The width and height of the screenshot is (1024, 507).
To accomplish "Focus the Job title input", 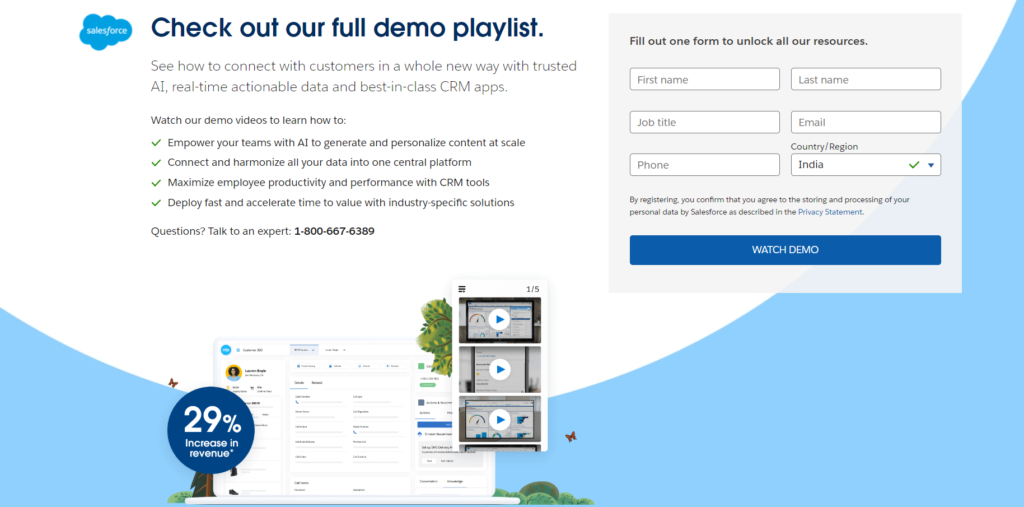I will point(705,122).
